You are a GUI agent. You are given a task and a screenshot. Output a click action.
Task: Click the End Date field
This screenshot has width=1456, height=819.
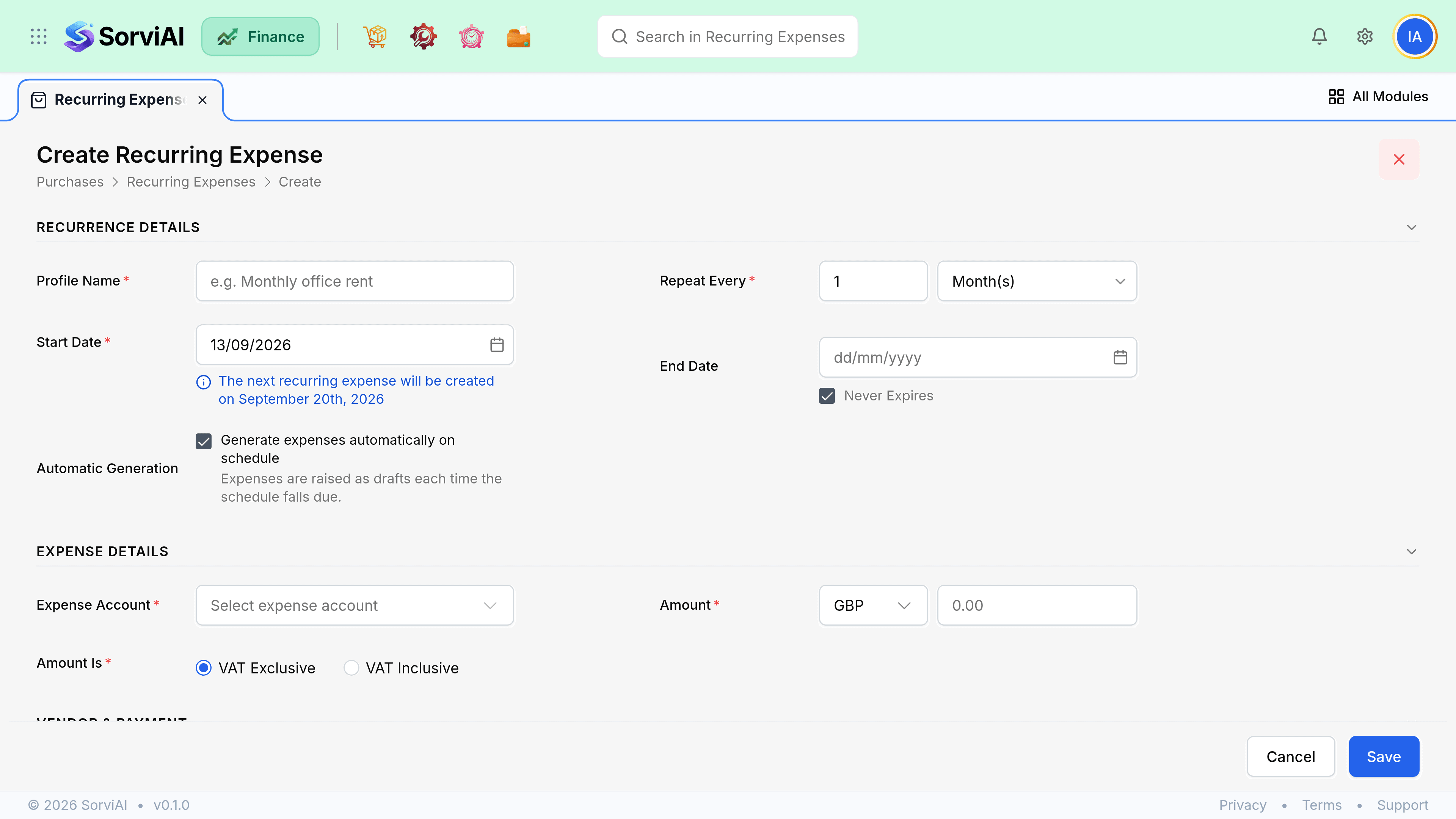click(978, 357)
